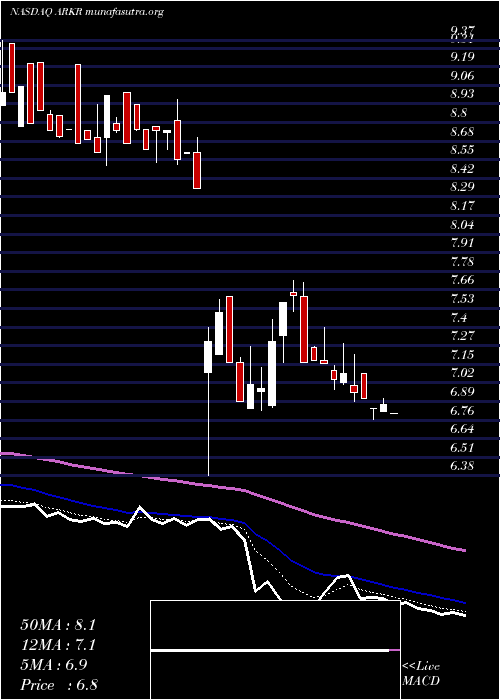
Task: Click the Price : 6.8 reading
Action: 59,685
